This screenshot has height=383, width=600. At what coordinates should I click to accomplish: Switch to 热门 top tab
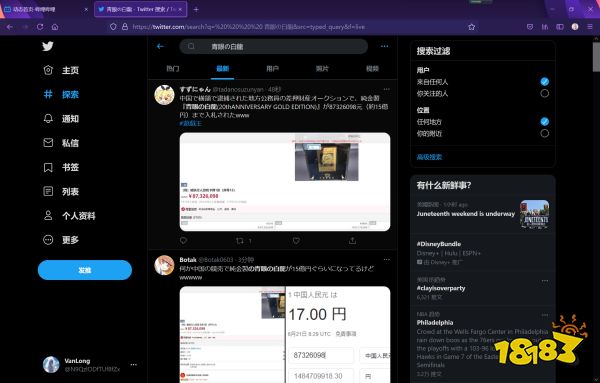click(x=173, y=68)
